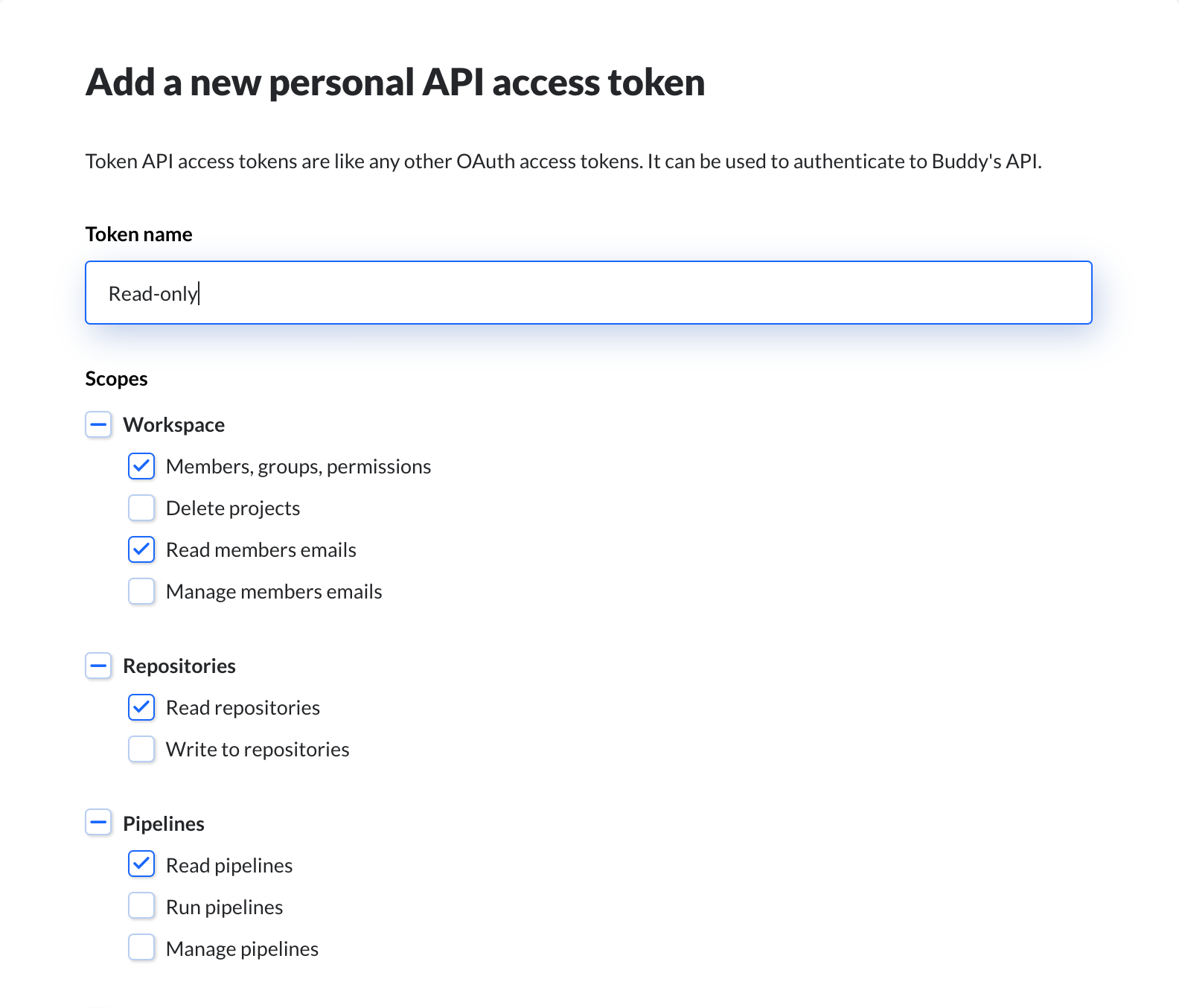Uncheck "Read repositories"
This screenshot has width=1179, height=1008.
(x=141, y=707)
